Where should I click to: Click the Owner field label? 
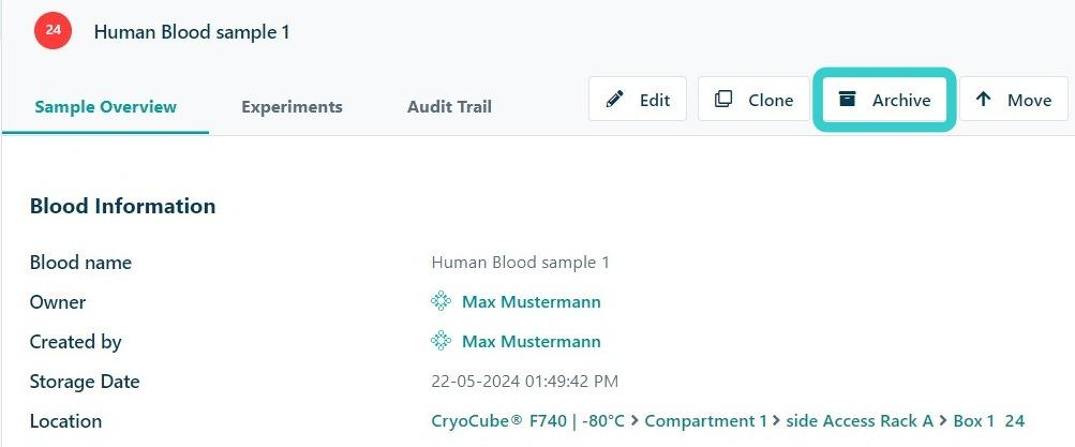pos(58,302)
